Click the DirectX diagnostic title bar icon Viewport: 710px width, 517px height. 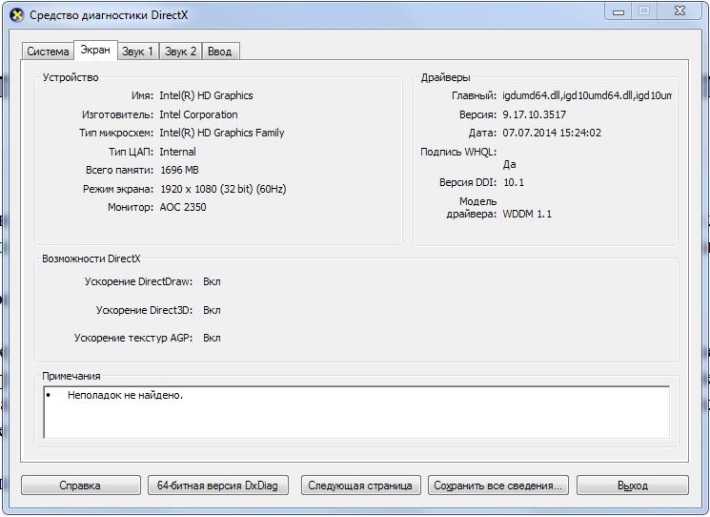15,17
